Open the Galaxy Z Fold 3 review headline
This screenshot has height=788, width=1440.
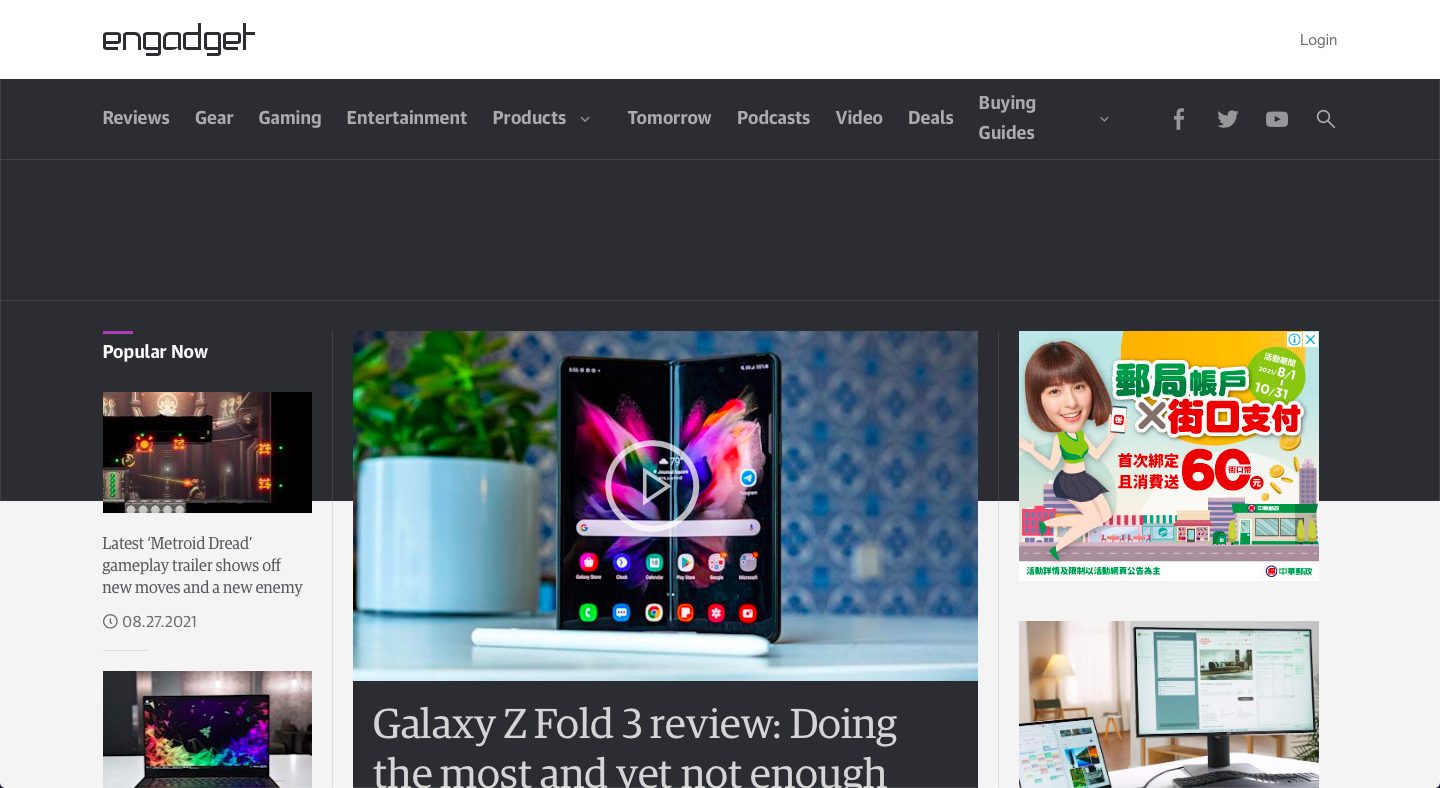(635, 747)
